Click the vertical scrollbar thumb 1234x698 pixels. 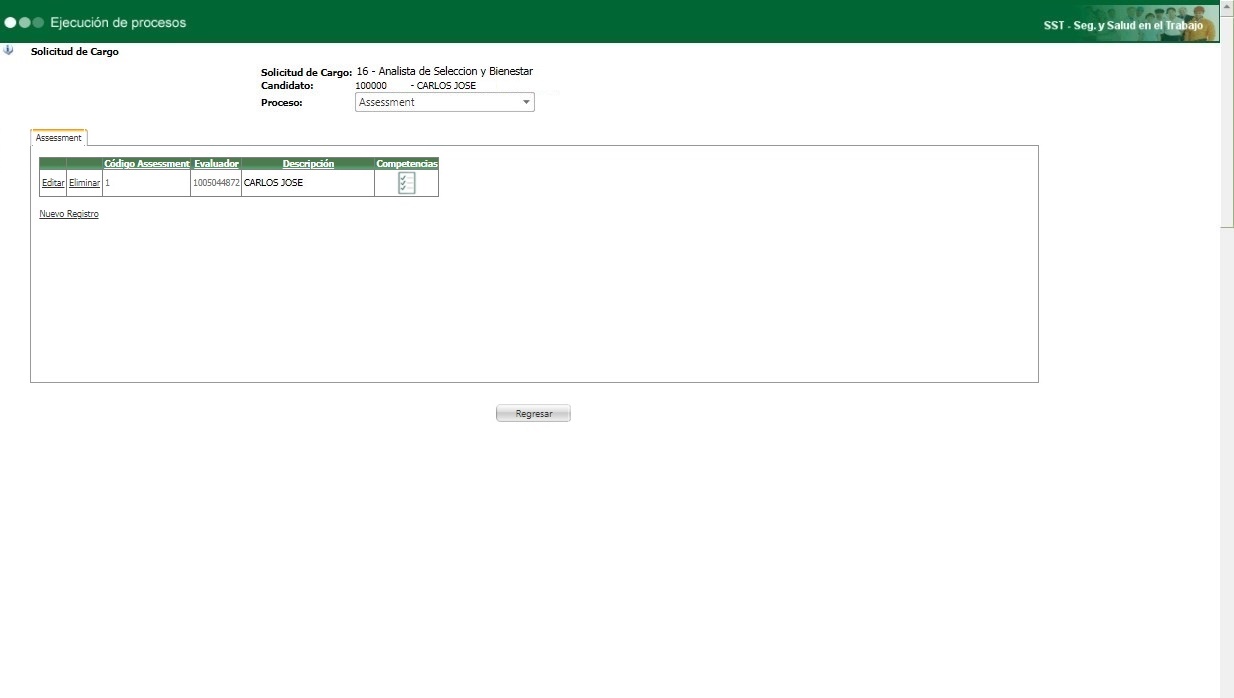coord(1227,120)
